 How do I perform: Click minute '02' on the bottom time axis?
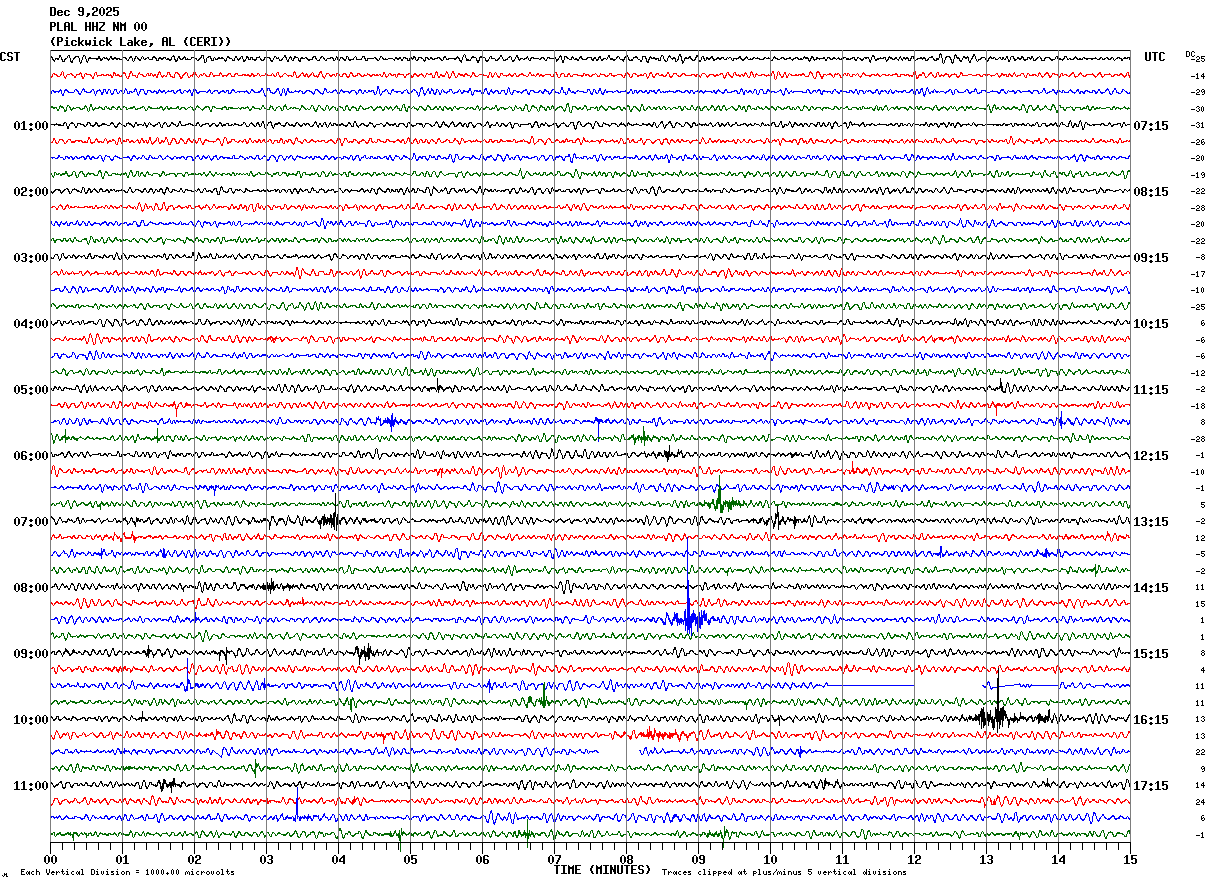point(194,859)
